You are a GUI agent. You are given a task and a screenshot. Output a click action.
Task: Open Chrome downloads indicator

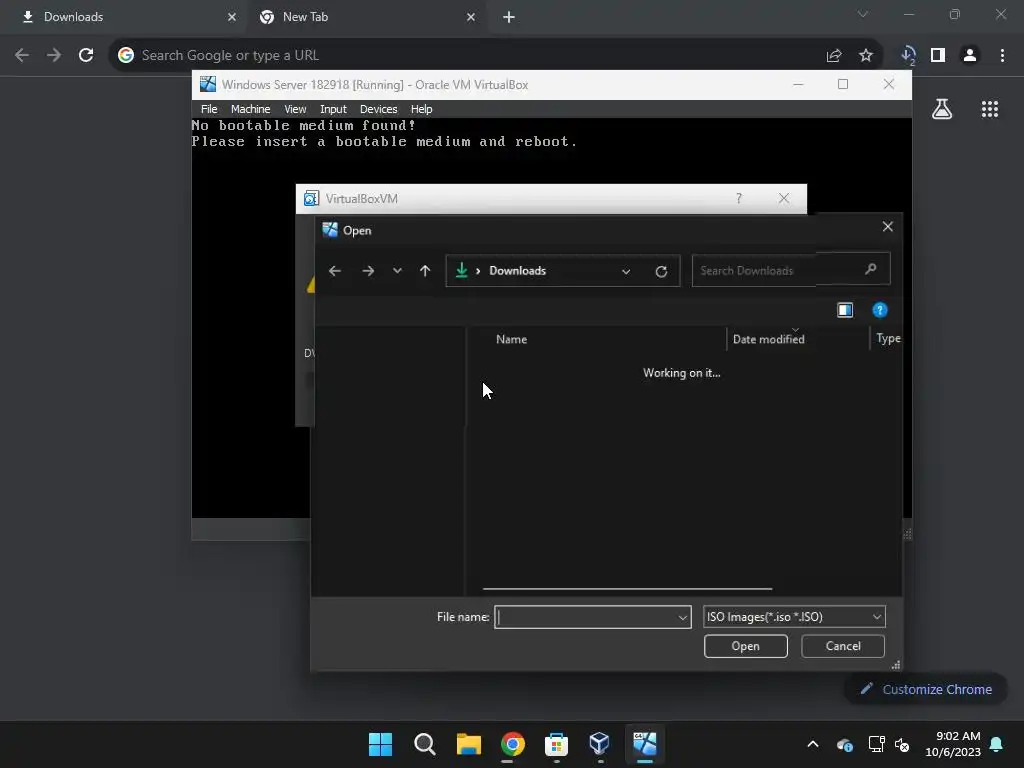[x=908, y=56]
